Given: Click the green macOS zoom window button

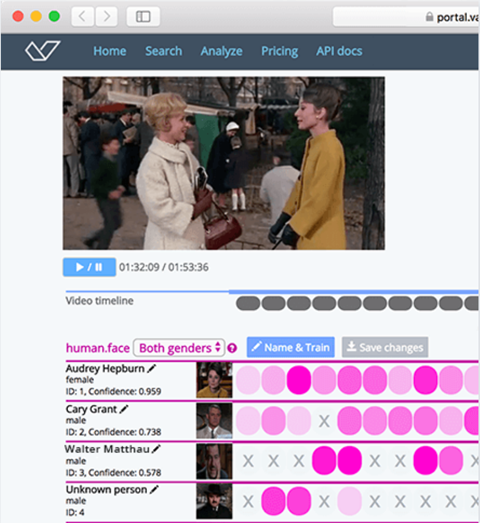Looking at the screenshot, I should [54, 16].
